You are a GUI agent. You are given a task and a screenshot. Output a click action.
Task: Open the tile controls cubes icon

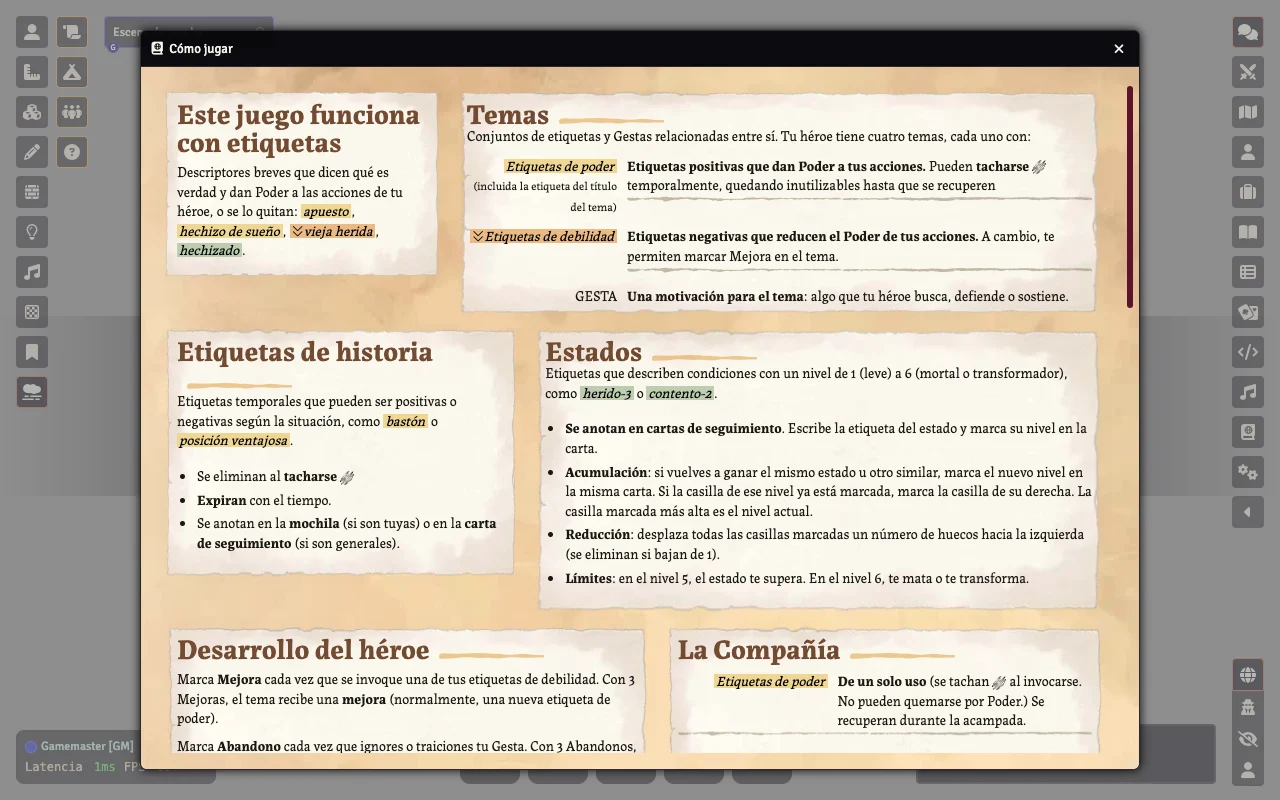click(x=32, y=112)
